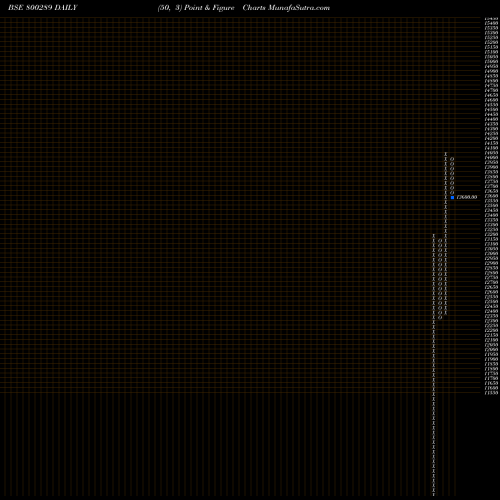Click the blue current price marker square

(x=452, y=197)
